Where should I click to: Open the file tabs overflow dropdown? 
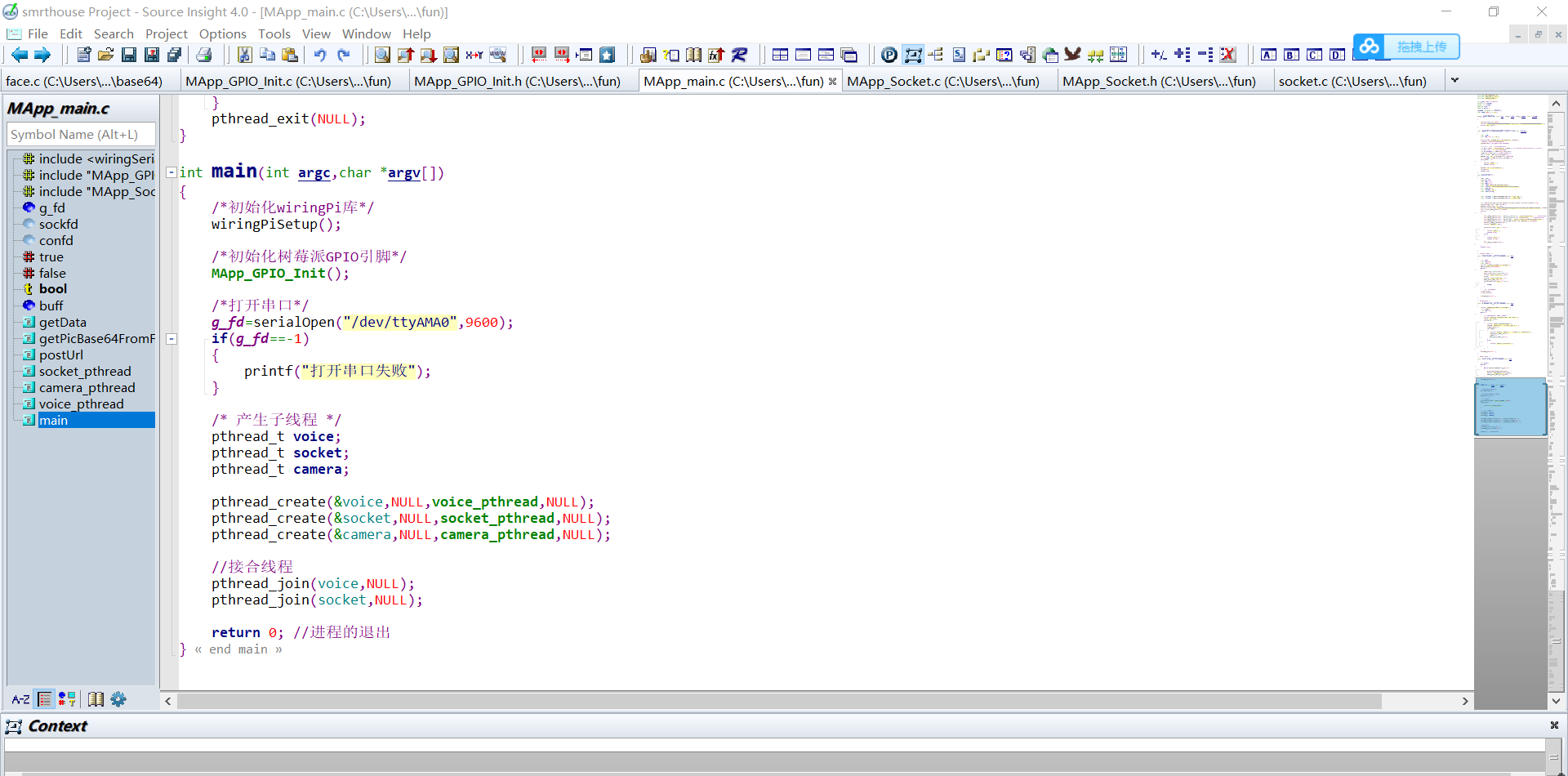pyautogui.click(x=1454, y=80)
